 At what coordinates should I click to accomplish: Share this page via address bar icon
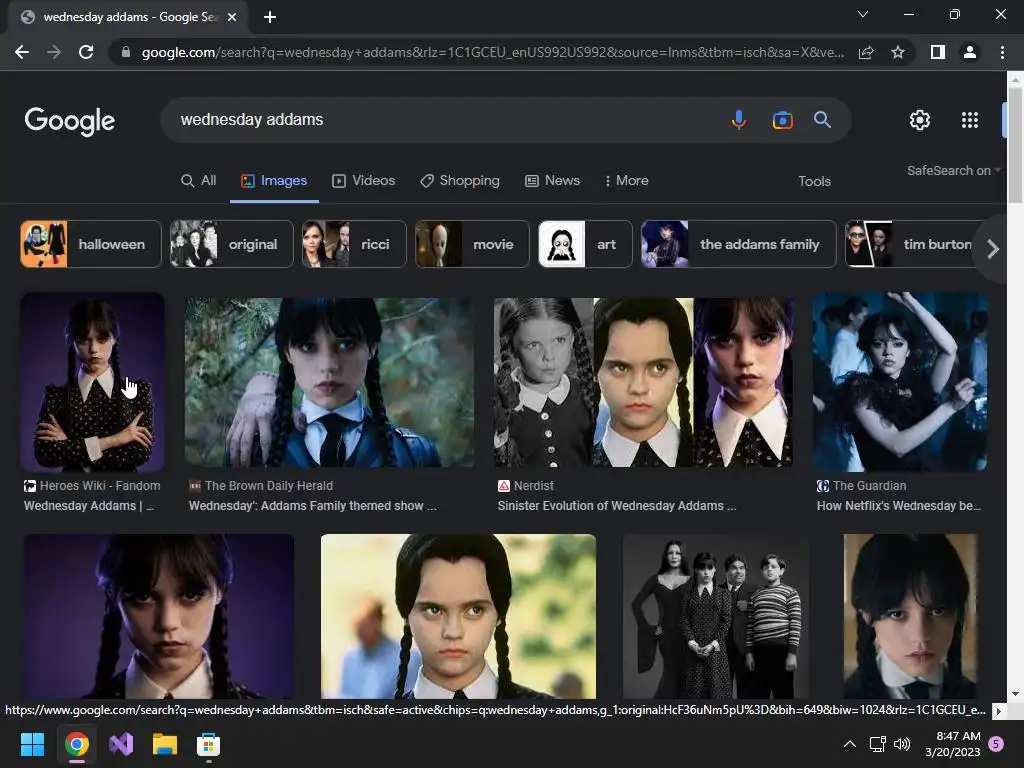tap(866, 52)
